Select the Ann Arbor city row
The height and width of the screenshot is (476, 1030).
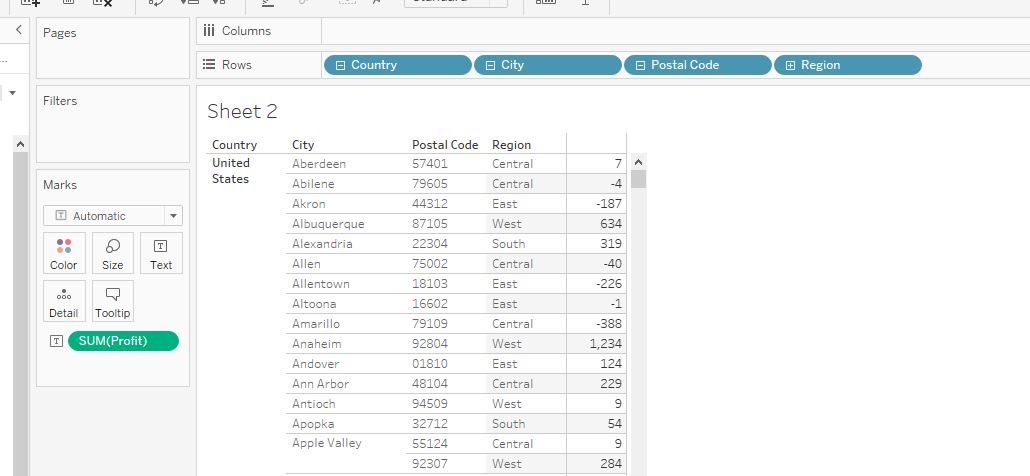(x=321, y=384)
